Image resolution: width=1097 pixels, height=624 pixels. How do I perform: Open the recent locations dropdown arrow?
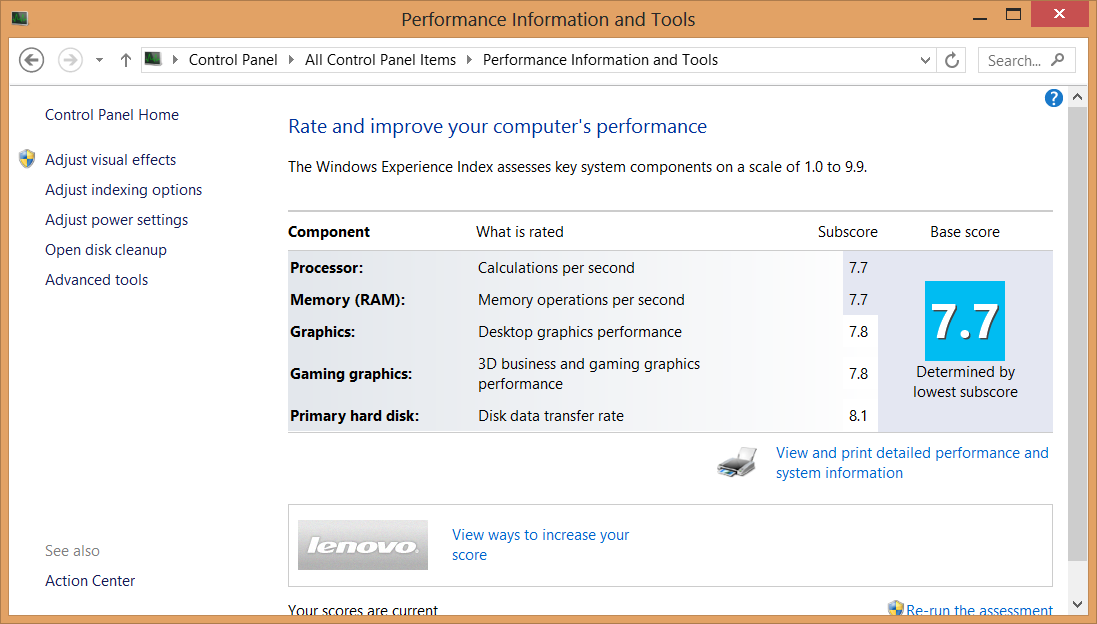pos(99,60)
